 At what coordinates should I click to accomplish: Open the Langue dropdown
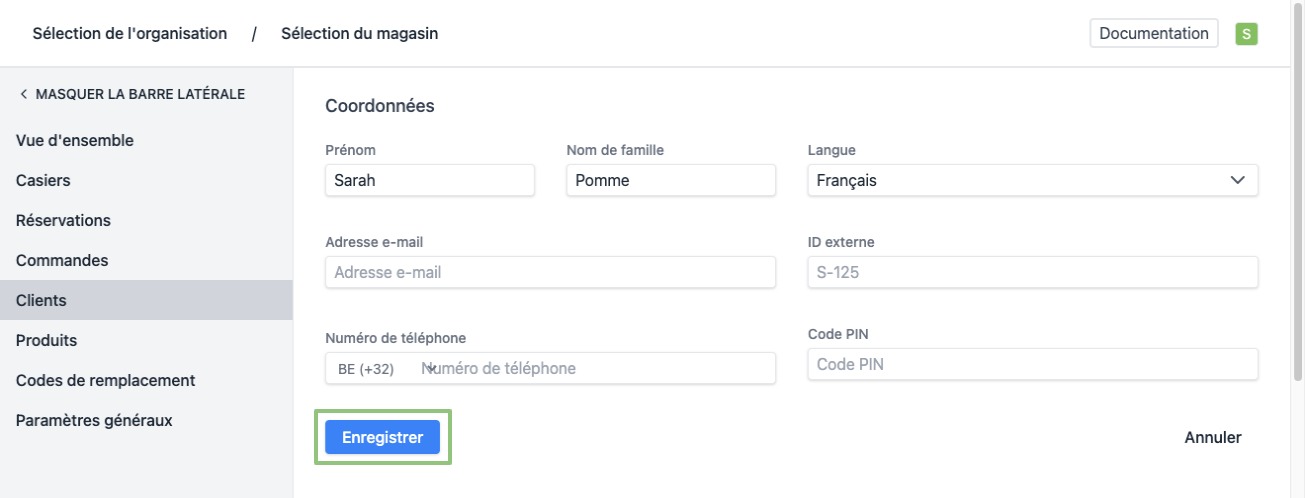[x=1031, y=181]
